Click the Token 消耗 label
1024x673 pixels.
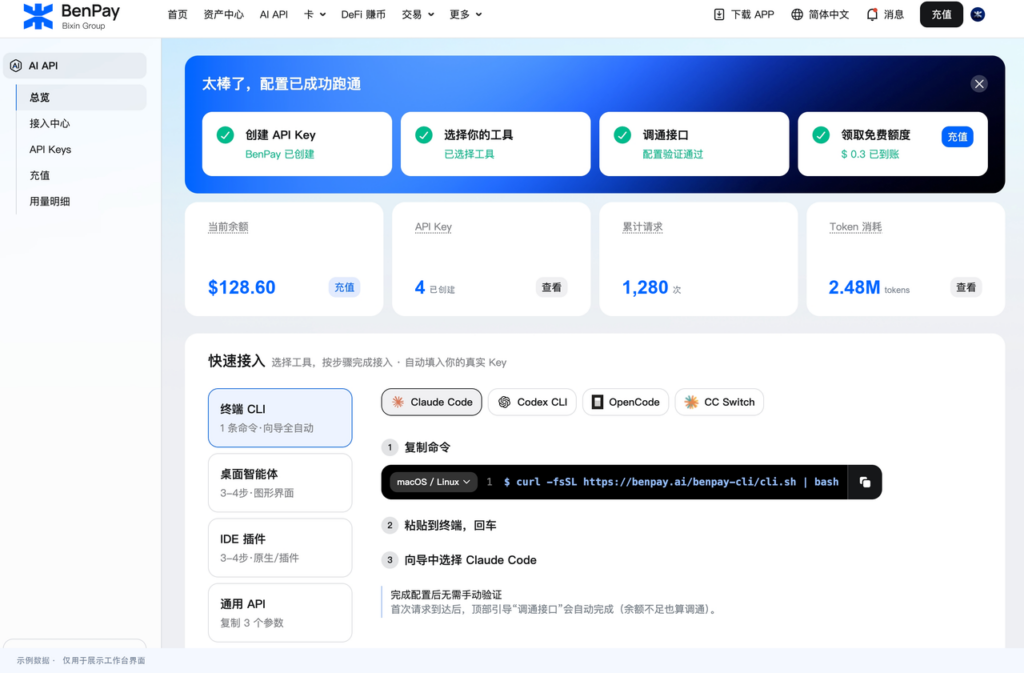pos(856,227)
